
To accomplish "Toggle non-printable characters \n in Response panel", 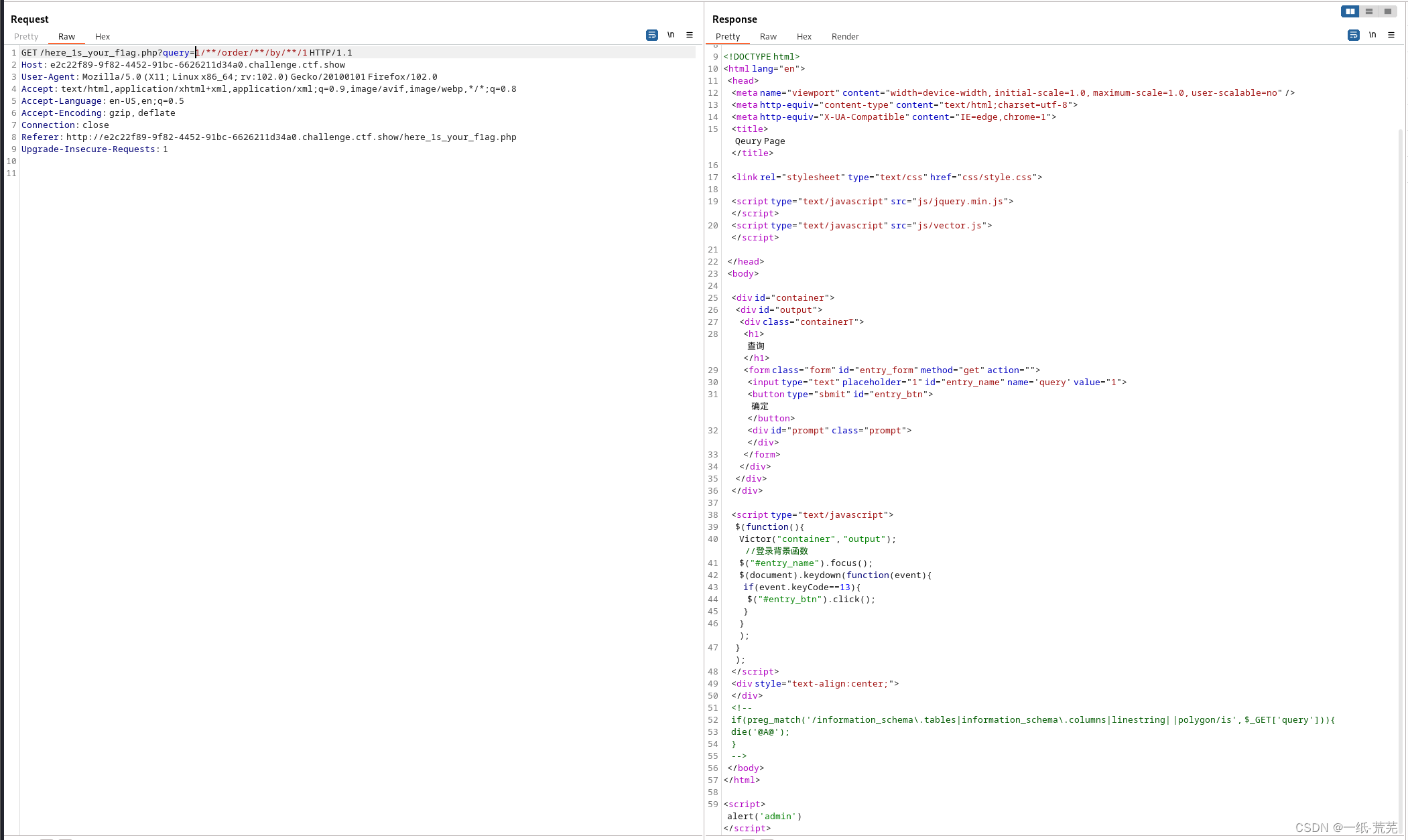I will click(x=1372, y=35).
